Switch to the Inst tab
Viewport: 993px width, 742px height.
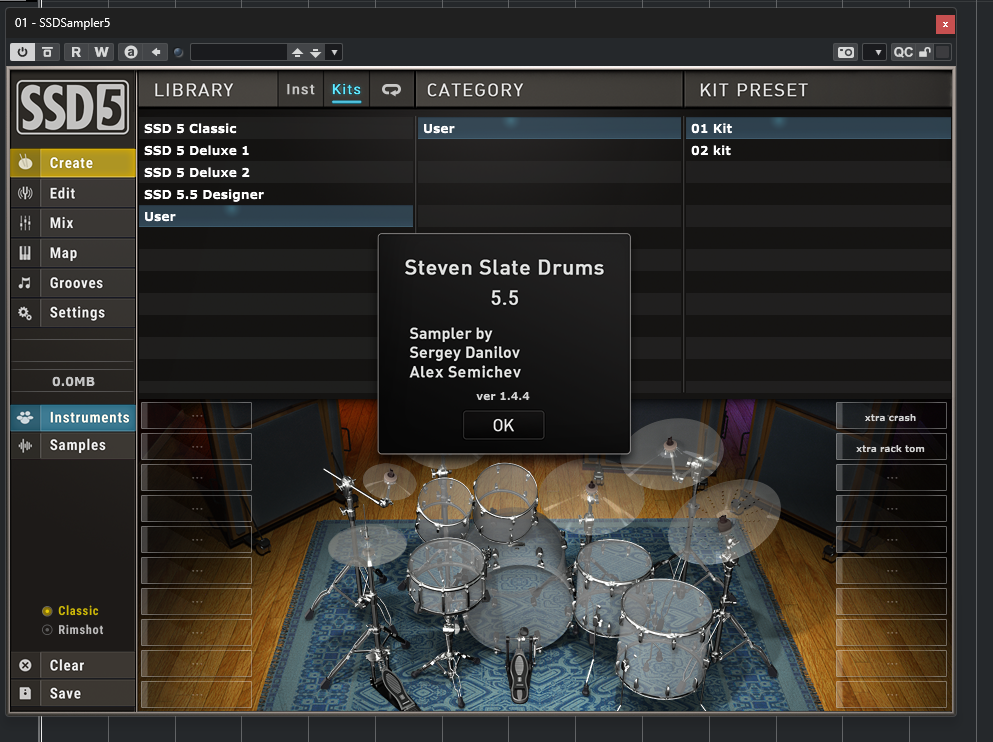pos(301,89)
